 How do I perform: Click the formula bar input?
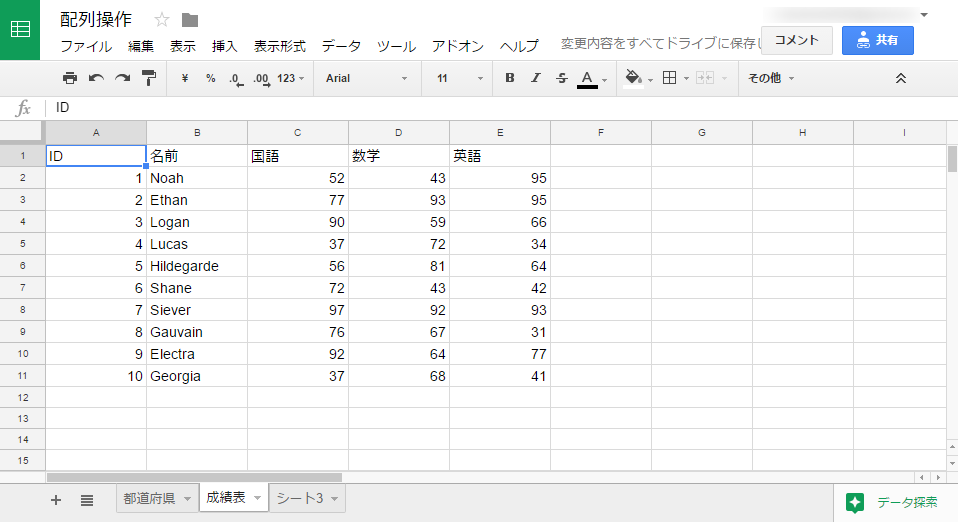point(501,108)
